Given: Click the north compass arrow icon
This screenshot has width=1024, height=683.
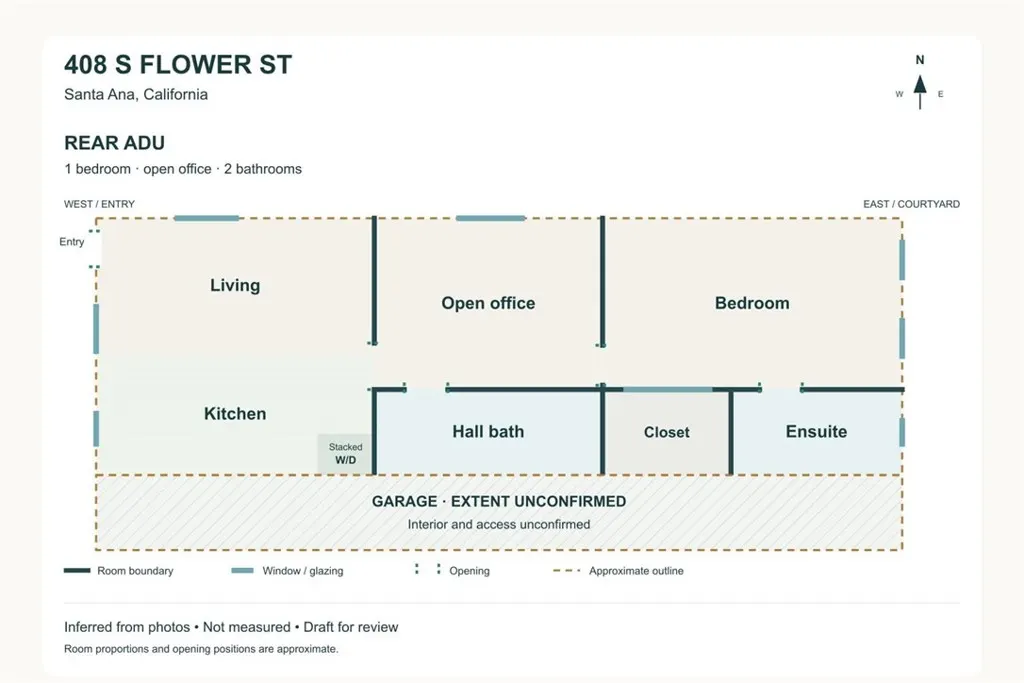Looking at the screenshot, I should pyautogui.click(x=920, y=92).
